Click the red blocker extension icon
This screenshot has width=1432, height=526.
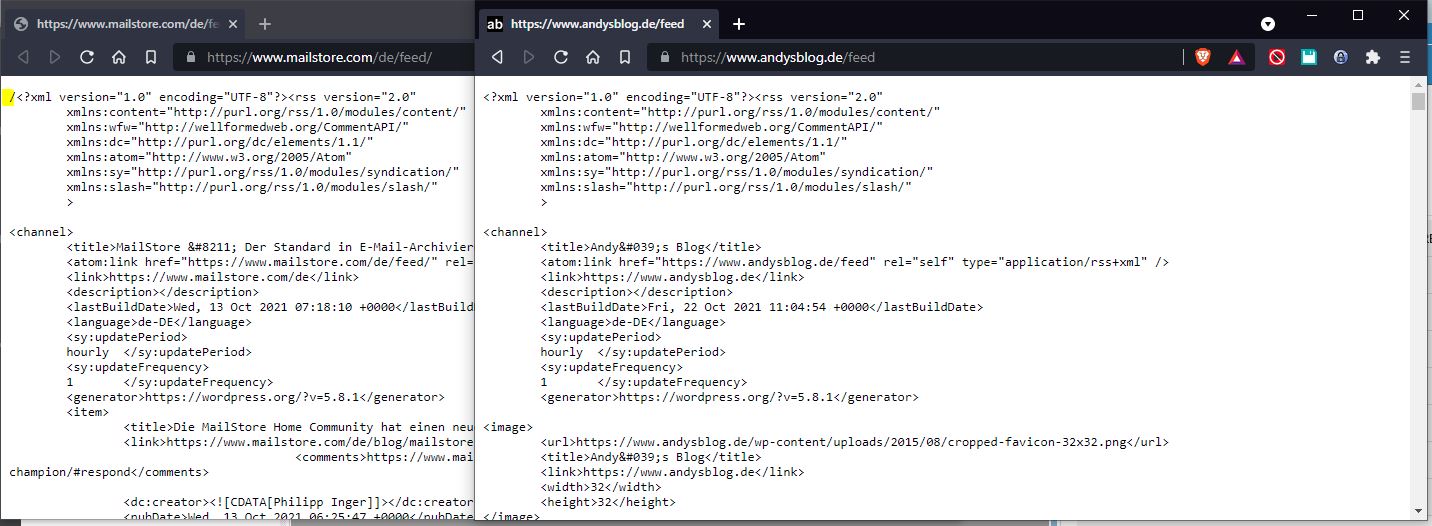(1277, 57)
